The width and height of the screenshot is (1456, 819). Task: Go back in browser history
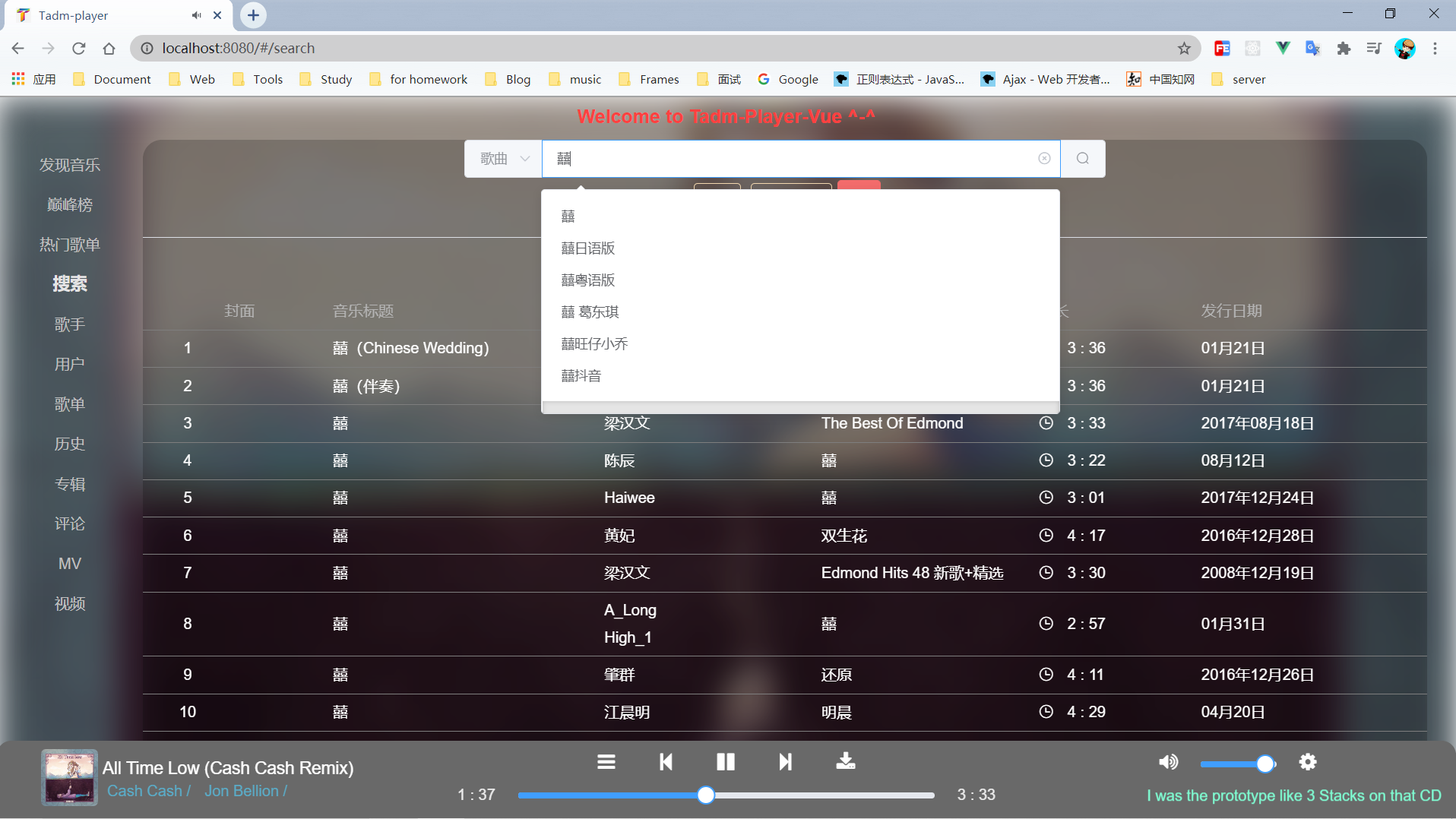click(x=18, y=49)
